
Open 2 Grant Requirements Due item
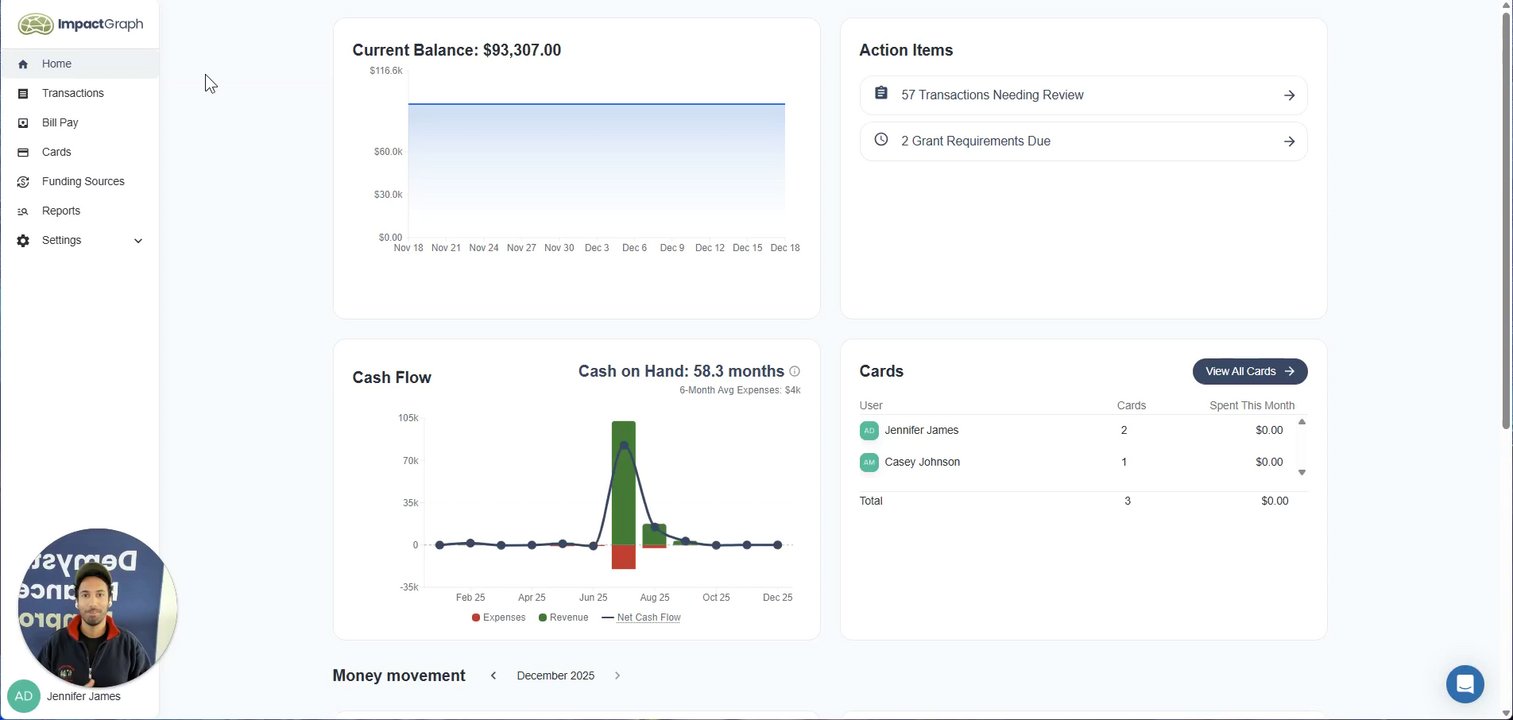coord(1083,141)
